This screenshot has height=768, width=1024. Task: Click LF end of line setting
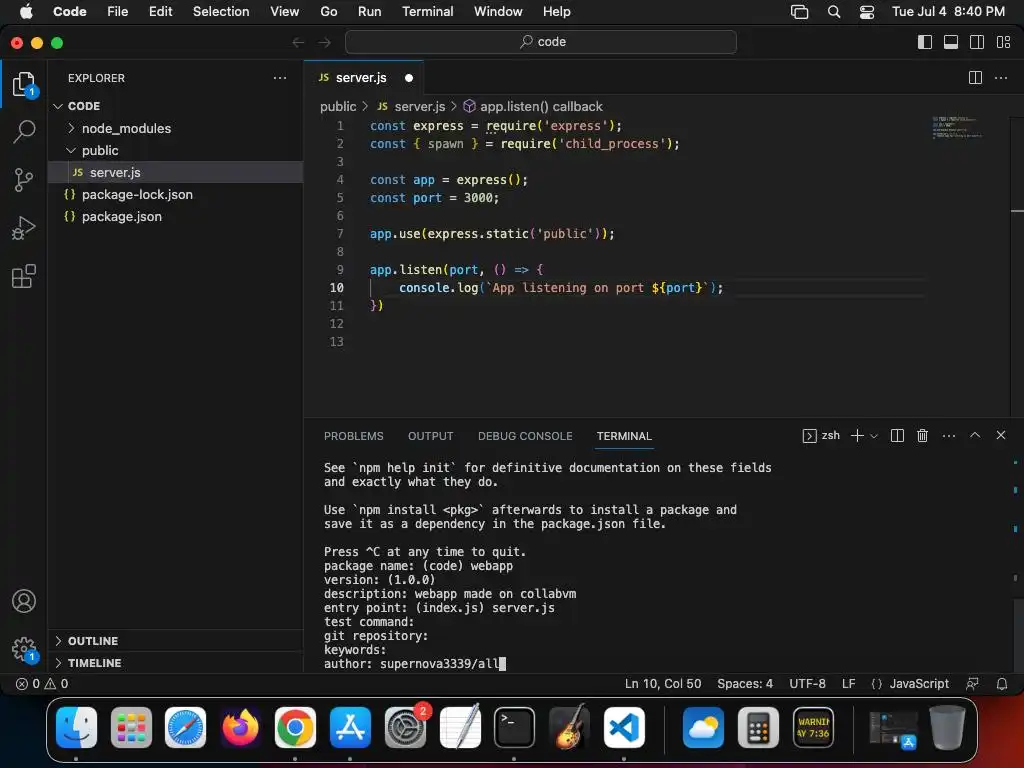[x=848, y=684]
